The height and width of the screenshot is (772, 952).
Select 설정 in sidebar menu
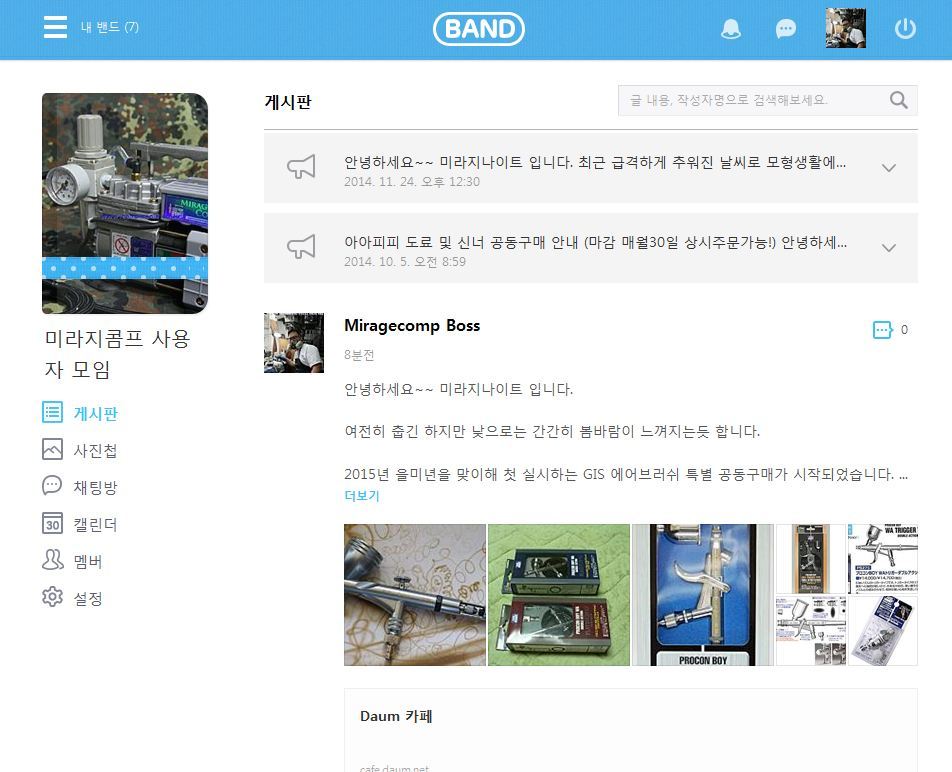[88, 598]
